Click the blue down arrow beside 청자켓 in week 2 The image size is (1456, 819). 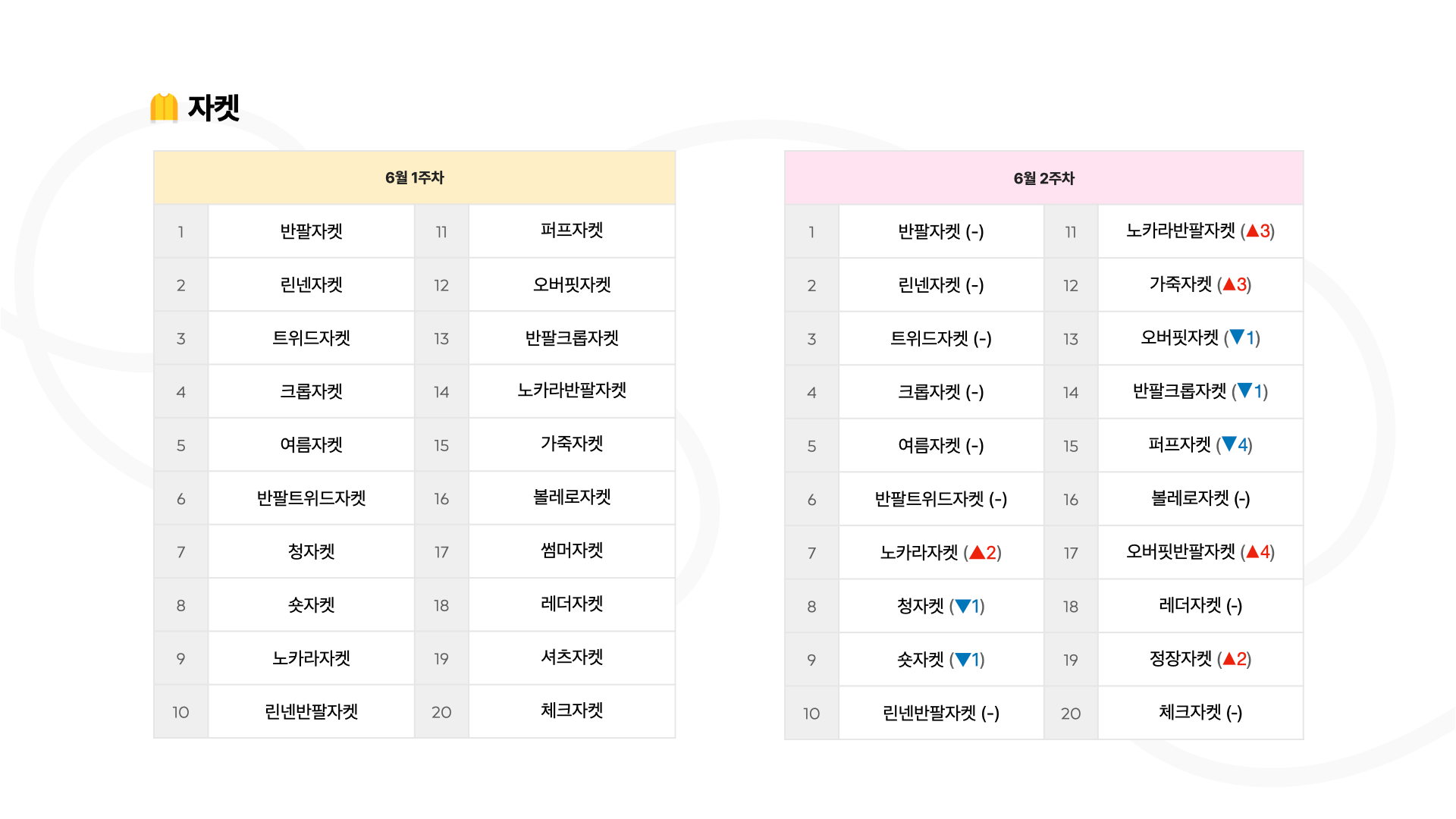point(963,605)
